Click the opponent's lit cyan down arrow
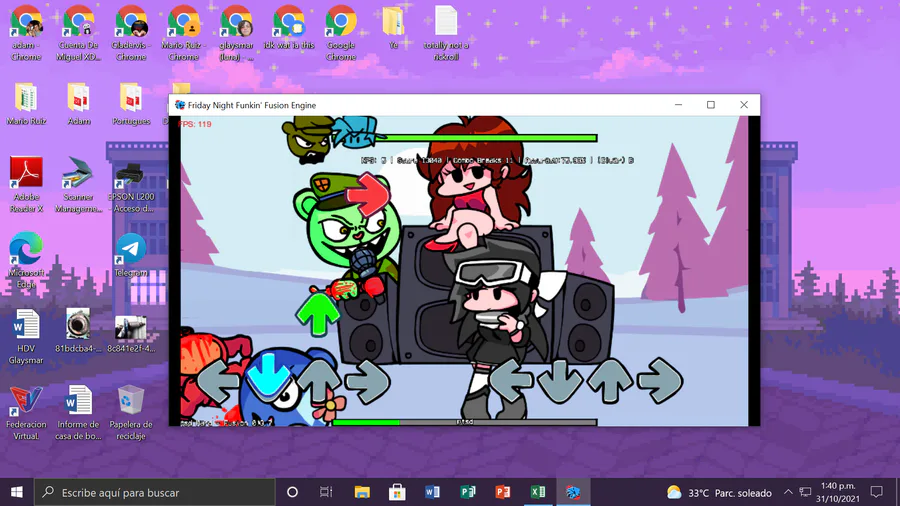This screenshot has height=506, width=900. pos(267,376)
